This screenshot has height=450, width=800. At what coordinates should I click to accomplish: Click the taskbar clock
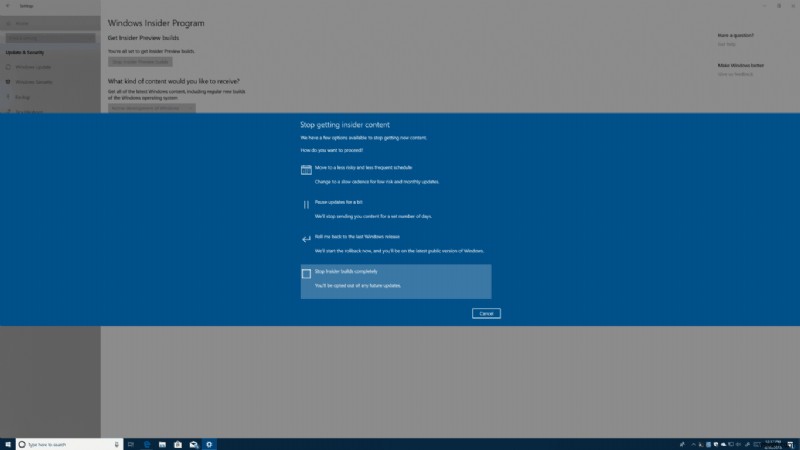(x=773, y=444)
